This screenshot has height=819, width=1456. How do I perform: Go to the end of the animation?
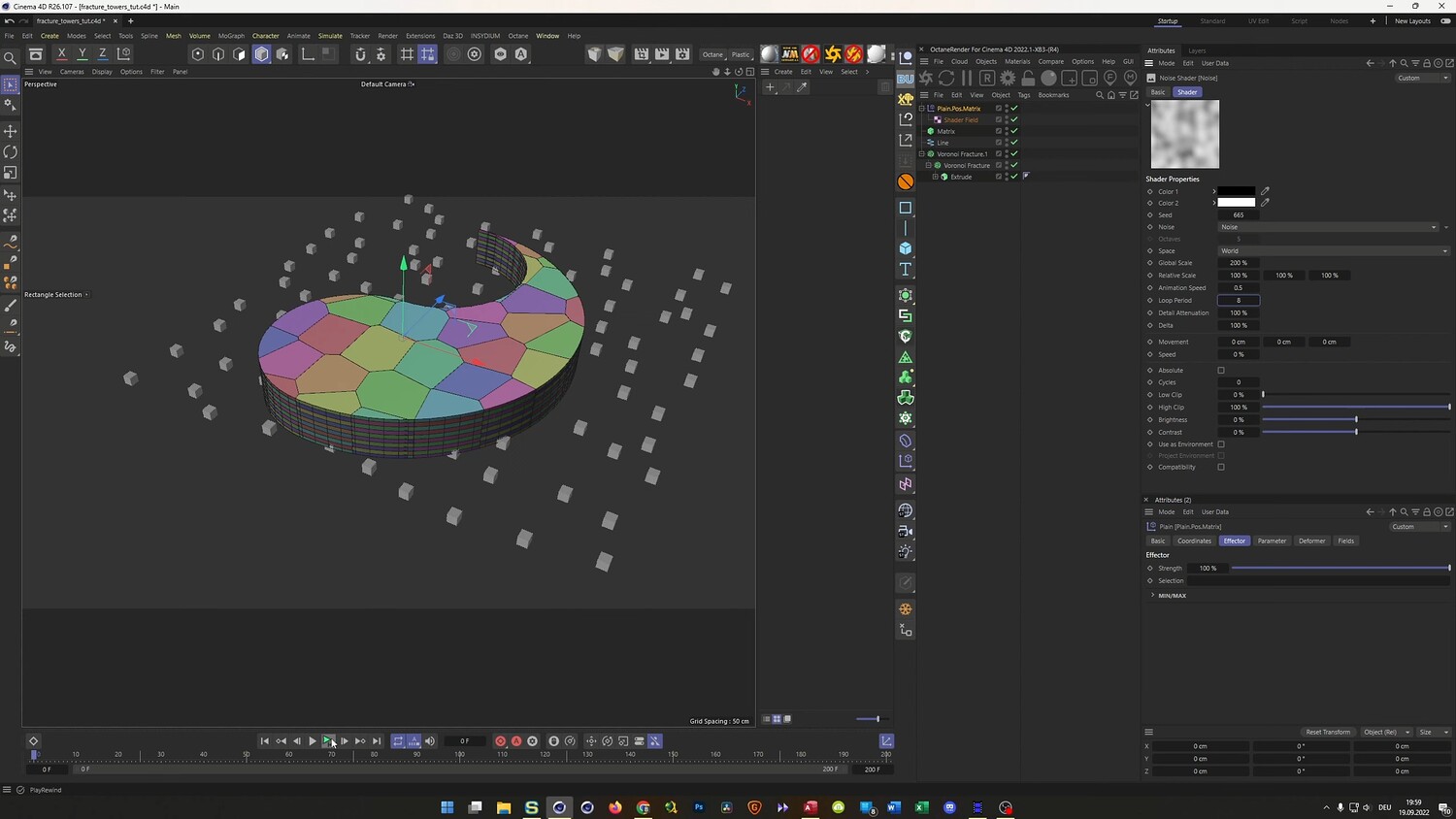click(x=377, y=741)
